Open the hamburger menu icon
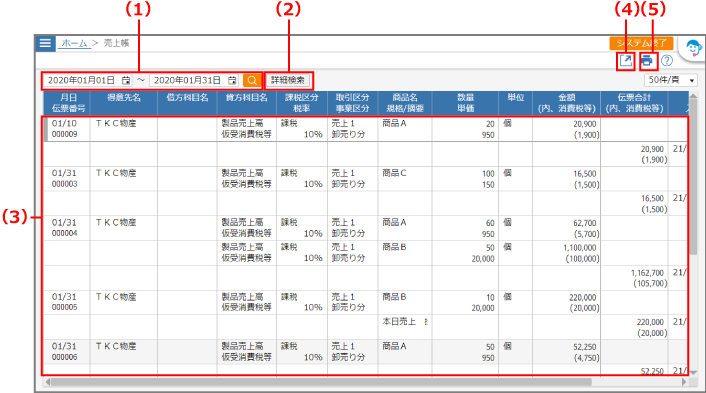 pos(45,43)
